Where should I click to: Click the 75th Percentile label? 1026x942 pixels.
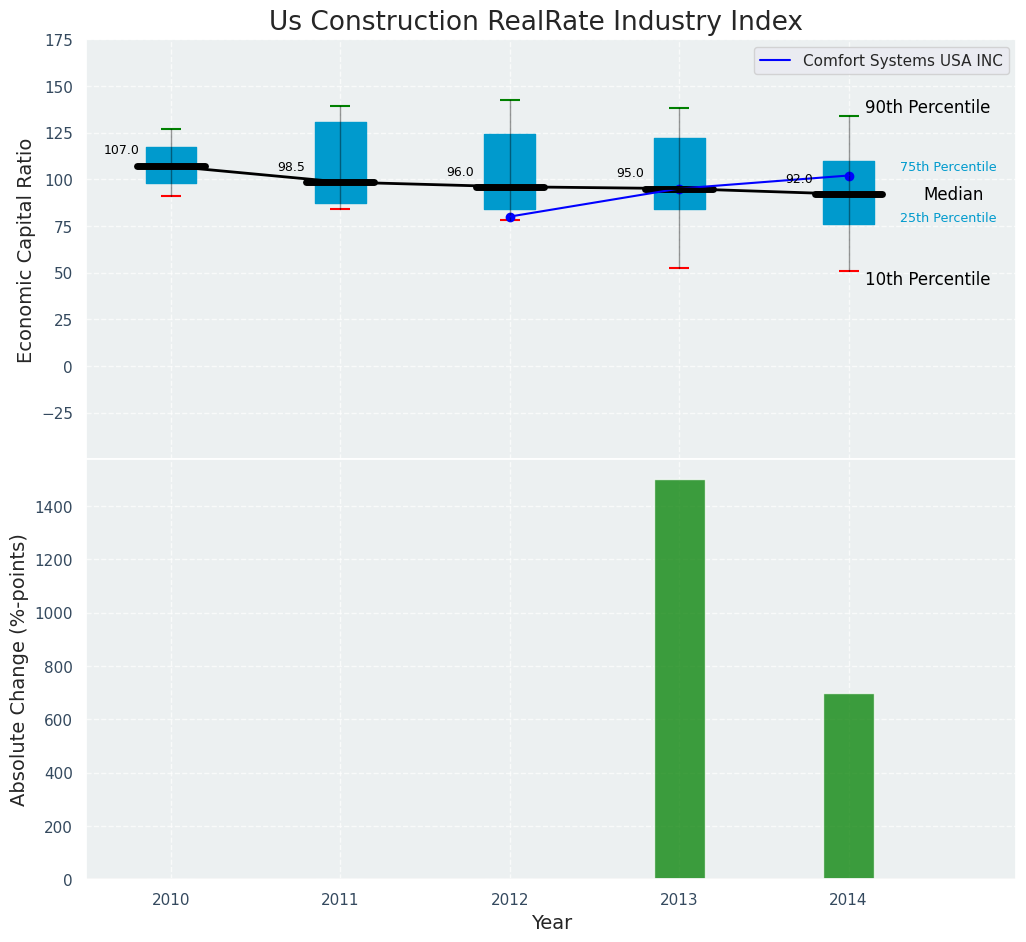click(x=947, y=168)
